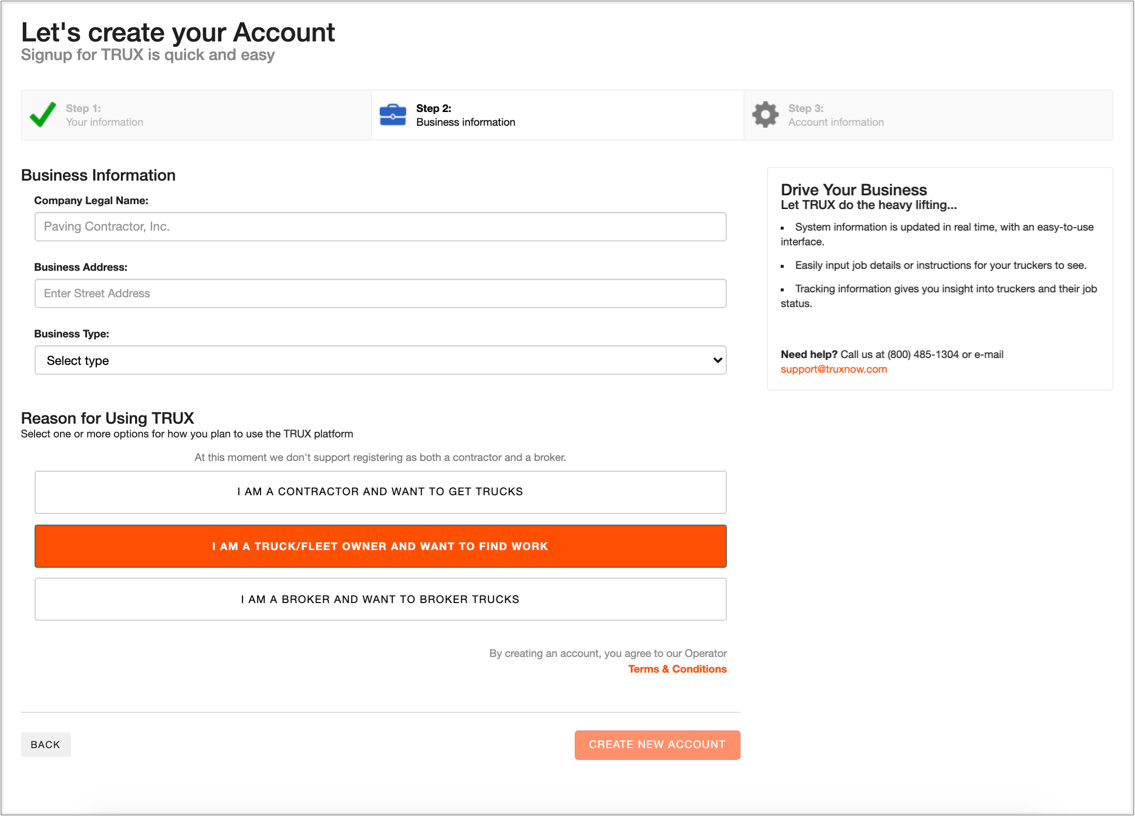Viewport: 1135px width, 816px height.
Task: Click 'Signup for TRUX is quick and easy' subtitle
Action: (148, 55)
